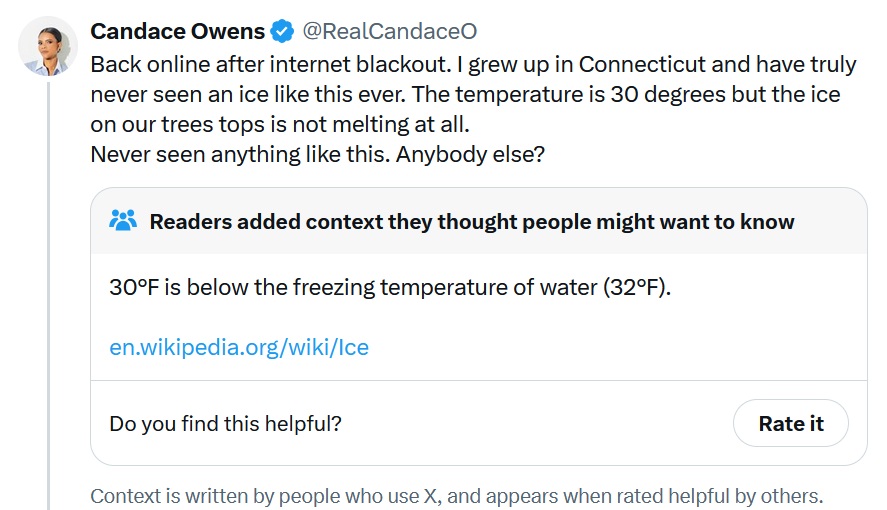Click the blue verified checkmark badge
Image resolution: width=887 pixels, height=510 pixels.
[x=283, y=31]
